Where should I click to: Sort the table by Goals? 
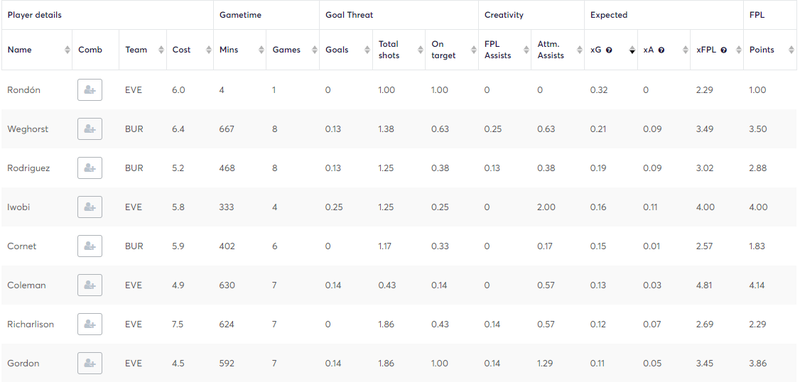pos(367,50)
